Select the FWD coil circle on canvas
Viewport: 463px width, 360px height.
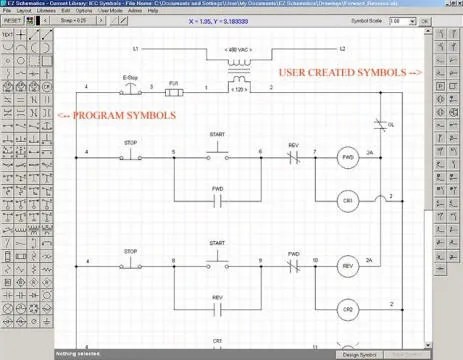point(348,157)
